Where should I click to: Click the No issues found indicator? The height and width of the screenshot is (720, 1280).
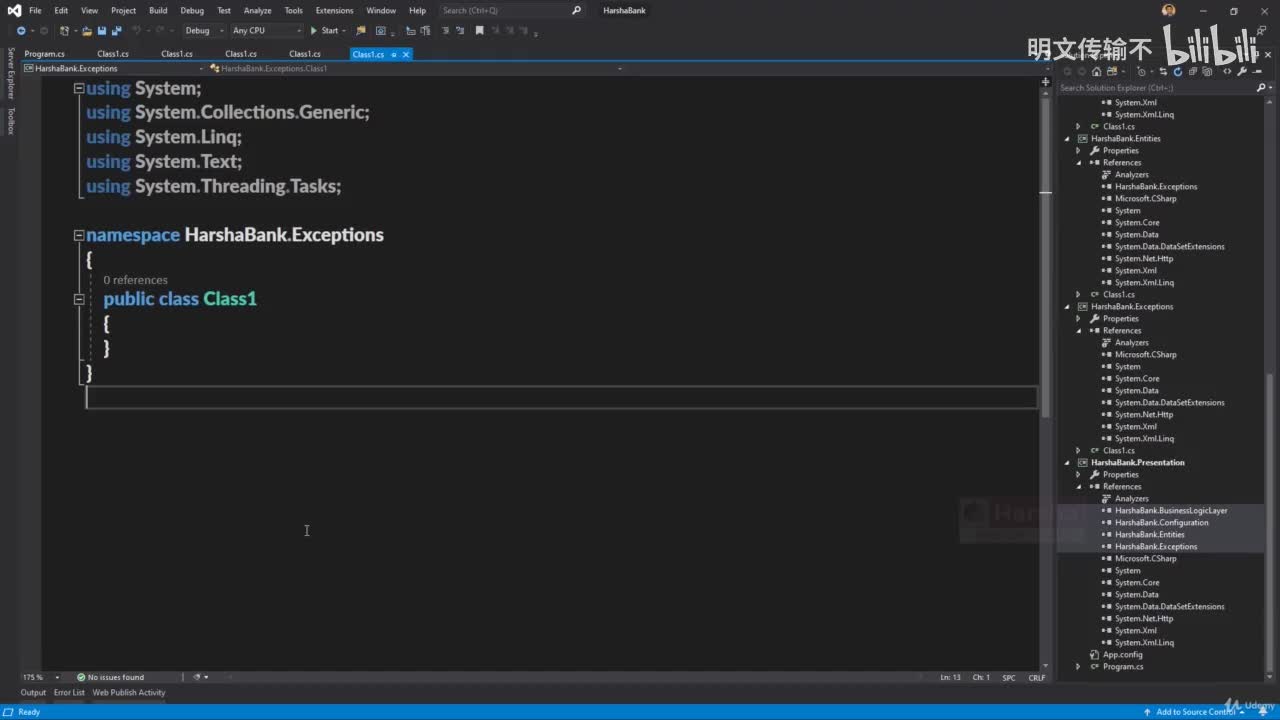coord(110,677)
